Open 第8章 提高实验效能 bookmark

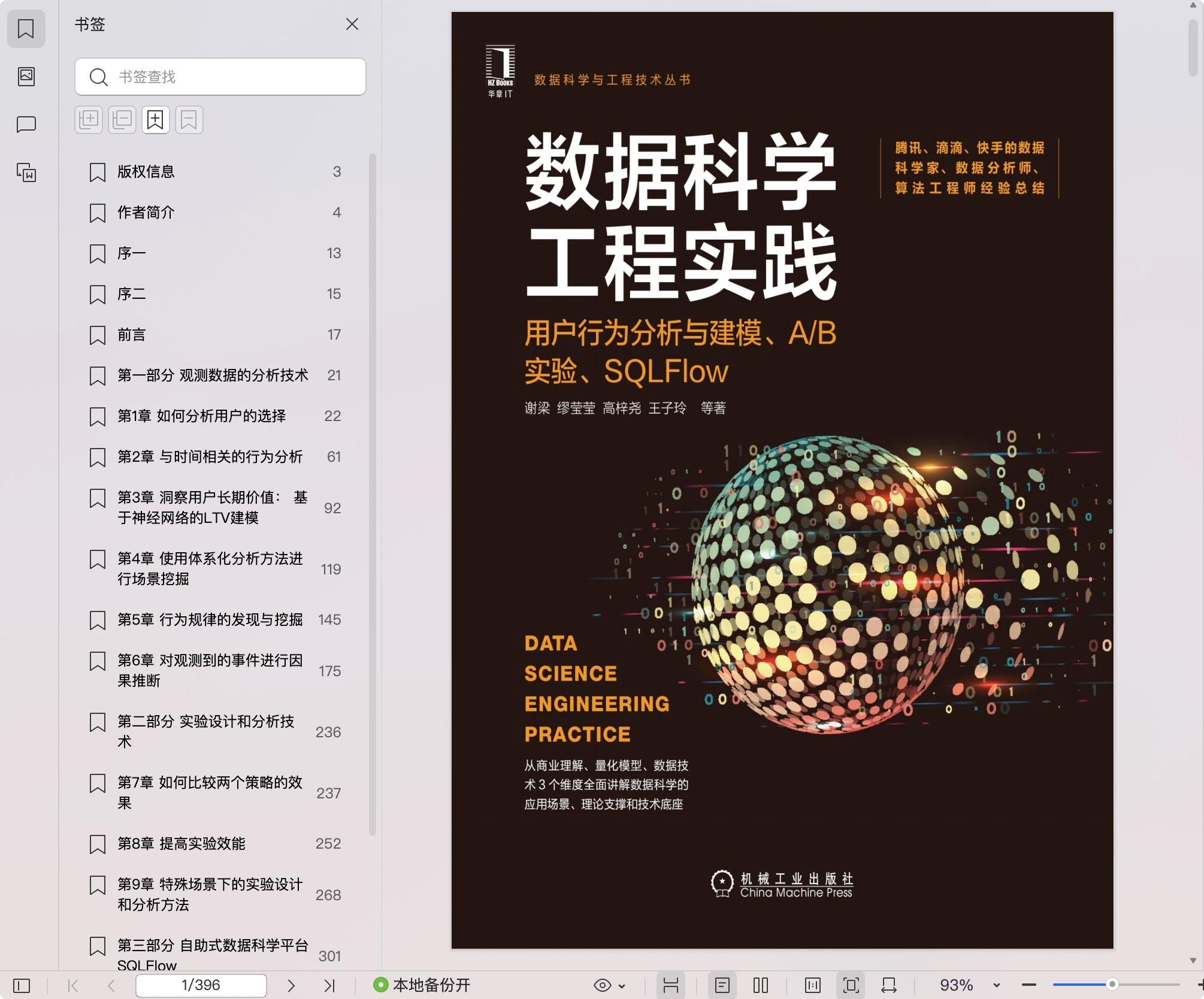pos(216,844)
